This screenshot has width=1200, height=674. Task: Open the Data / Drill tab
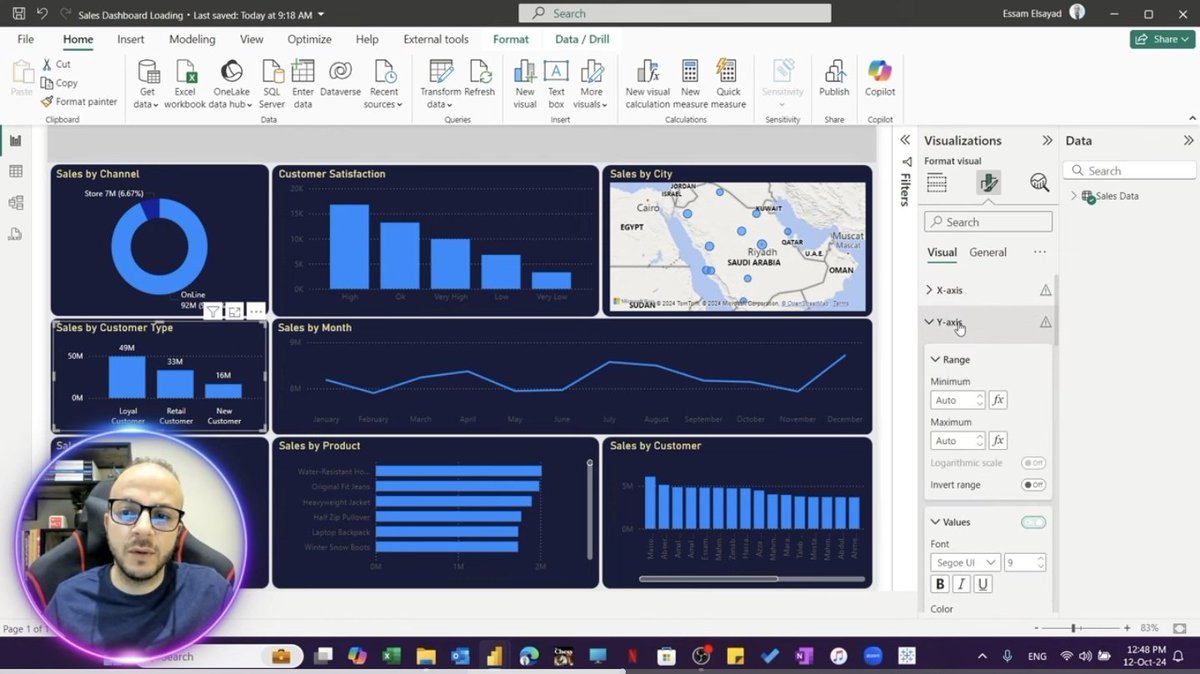pos(581,39)
